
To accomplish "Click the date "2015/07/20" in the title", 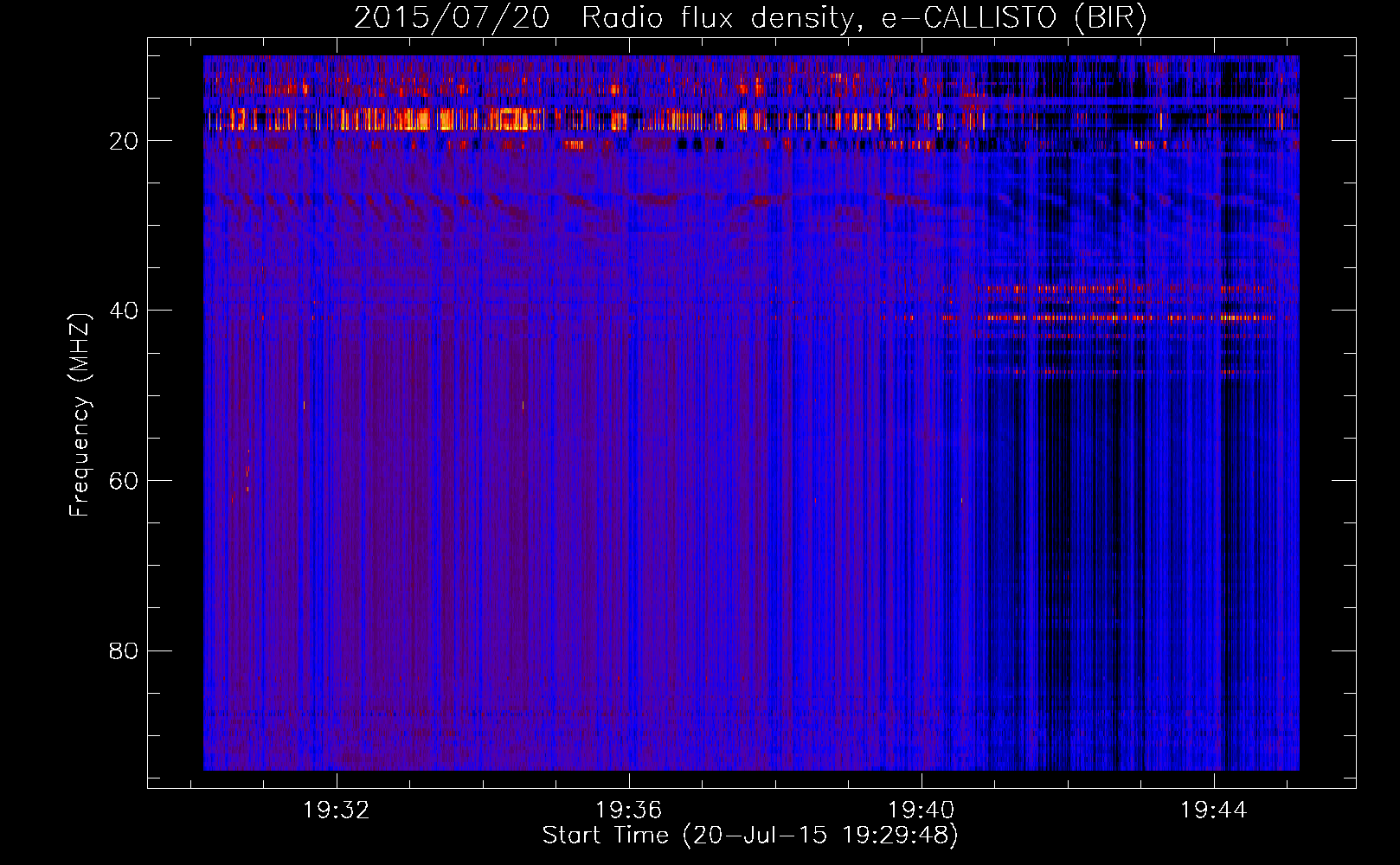I will 451,18.
